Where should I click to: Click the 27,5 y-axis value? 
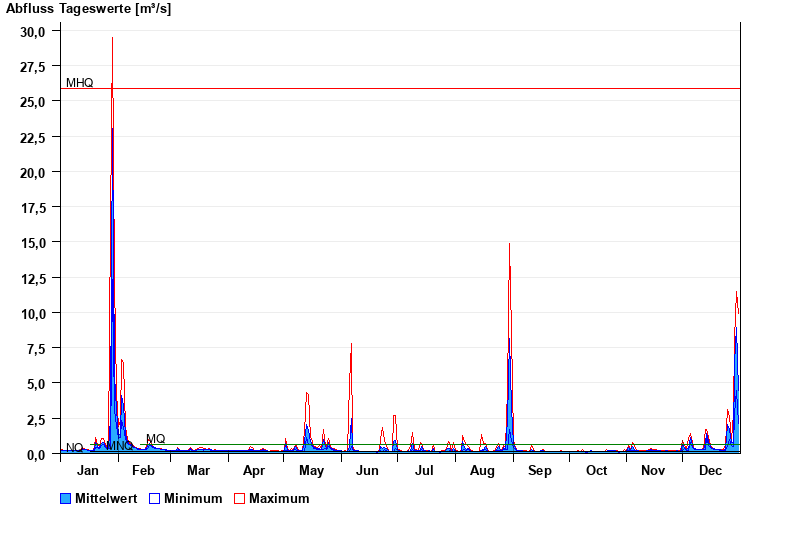33,67
